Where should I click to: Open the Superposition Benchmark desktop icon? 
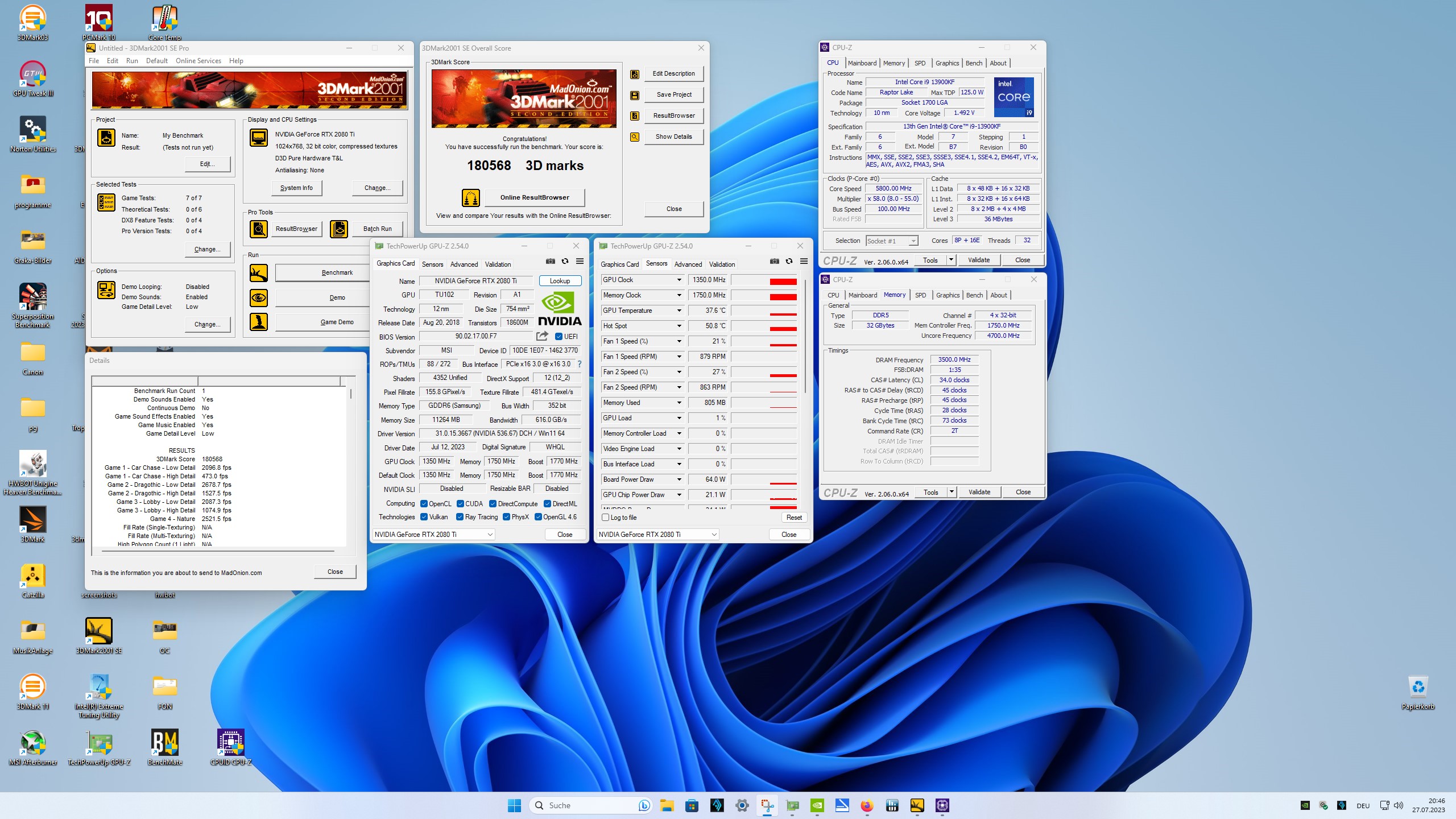pyautogui.click(x=32, y=305)
